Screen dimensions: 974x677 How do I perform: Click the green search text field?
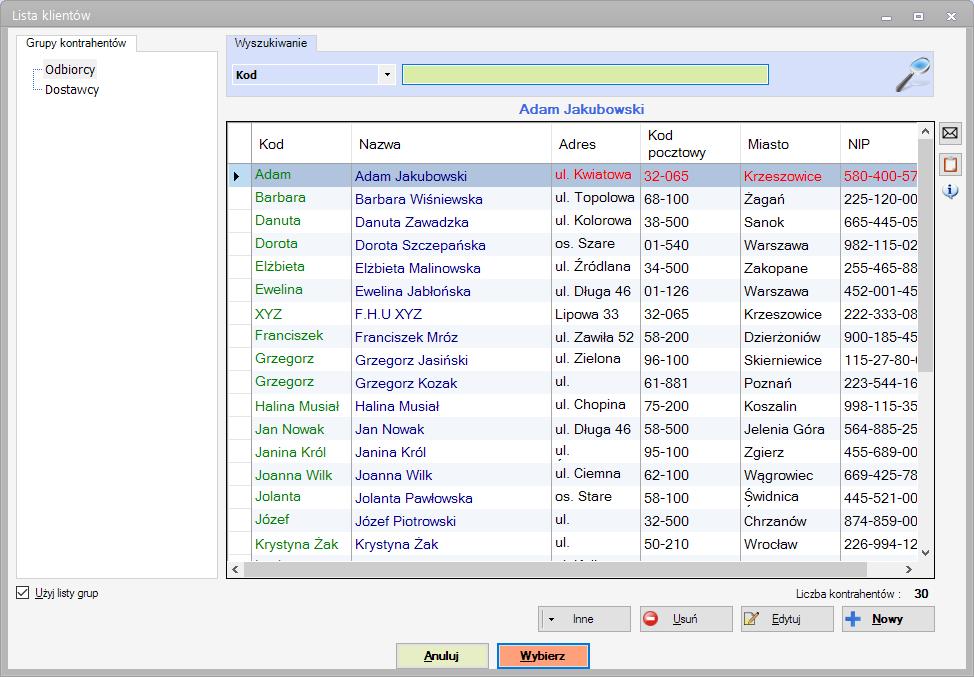pyautogui.click(x=585, y=75)
